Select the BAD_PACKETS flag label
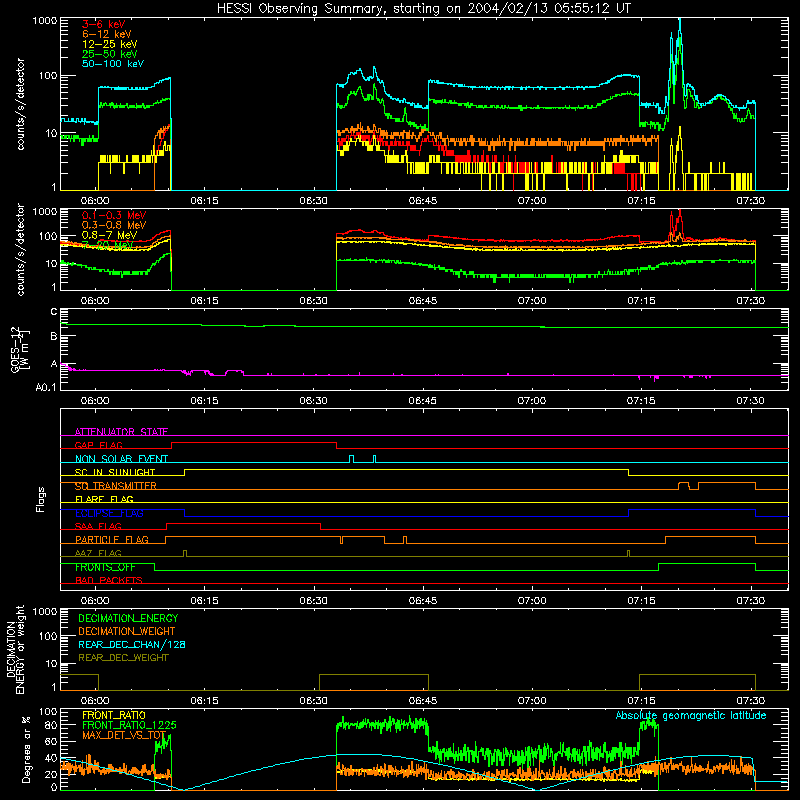The image size is (800, 800). (109, 581)
